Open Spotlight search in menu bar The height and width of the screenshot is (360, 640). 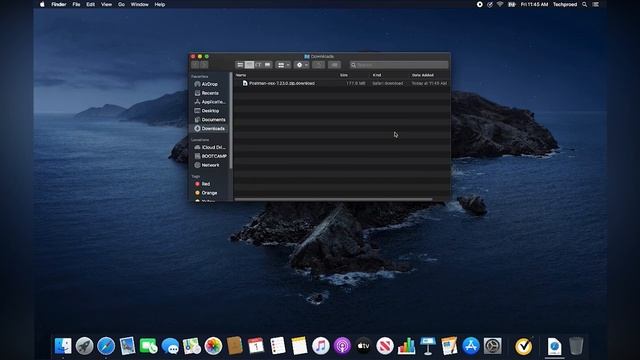click(x=584, y=4)
